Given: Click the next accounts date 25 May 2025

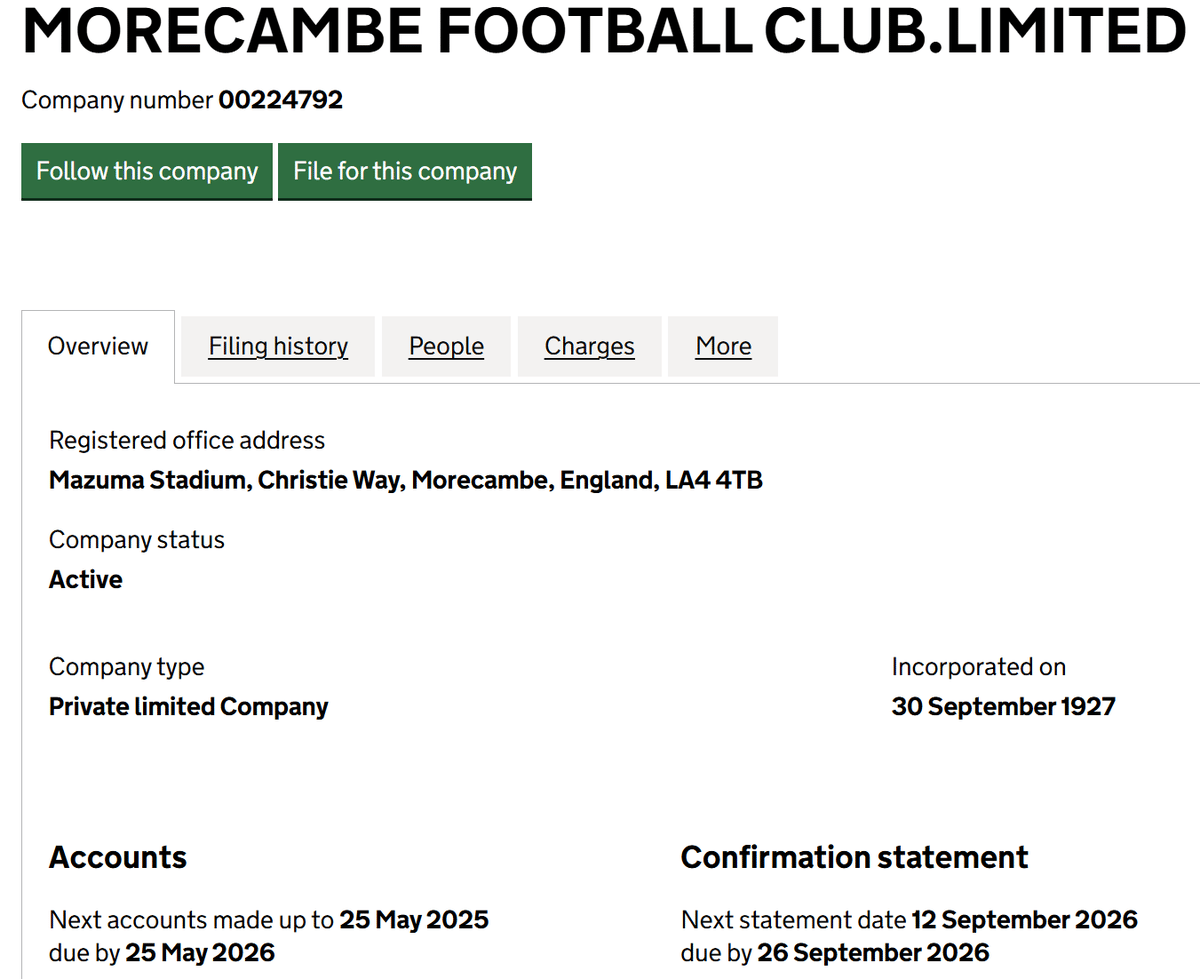Looking at the screenshot, I should 412,919.
